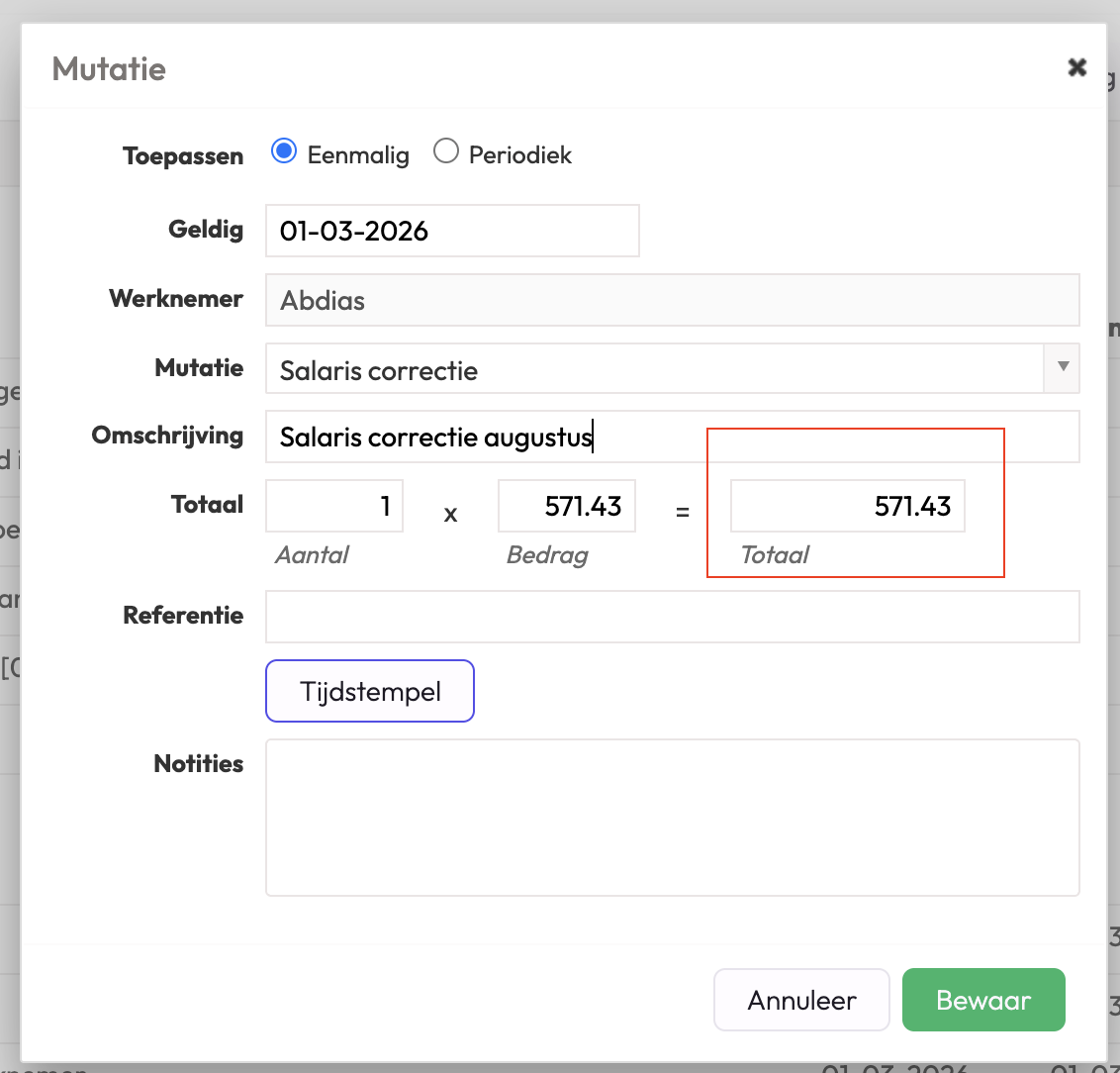Cancel with the Annuleer button
The height and width of the screenshot is (1073, 1120).
pos(801,1000)
